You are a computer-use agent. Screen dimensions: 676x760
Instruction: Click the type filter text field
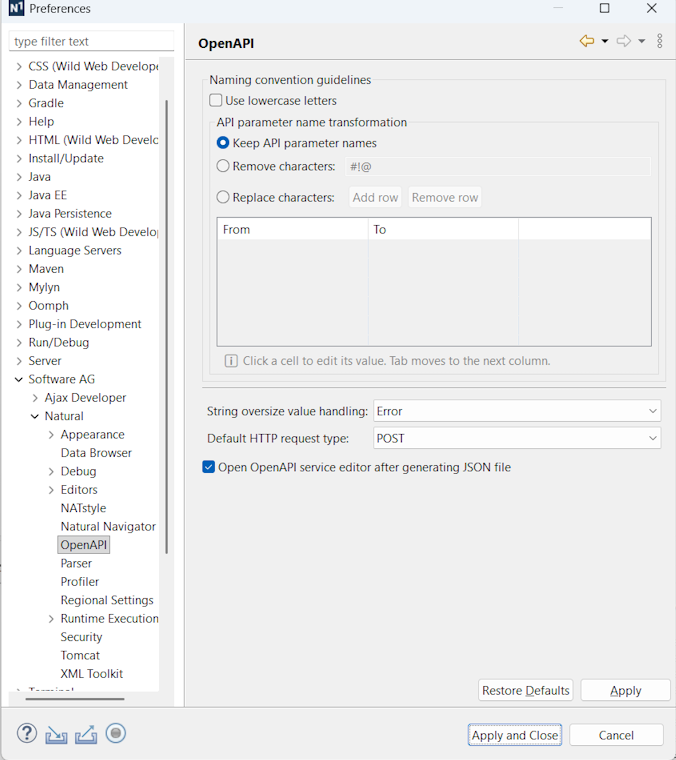coord(92,41)
